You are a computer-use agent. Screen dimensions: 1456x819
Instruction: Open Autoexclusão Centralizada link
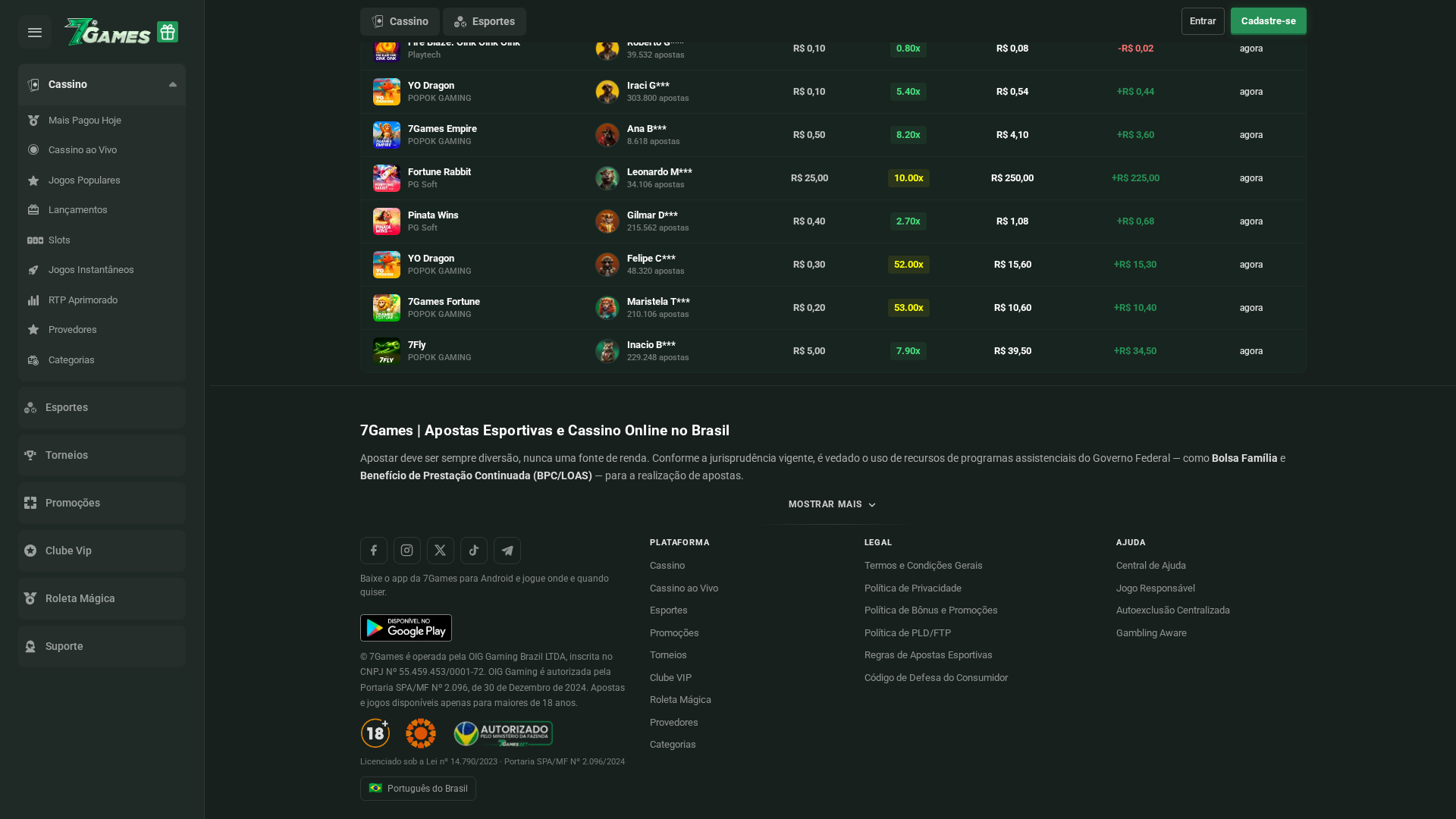[1173, 610]
